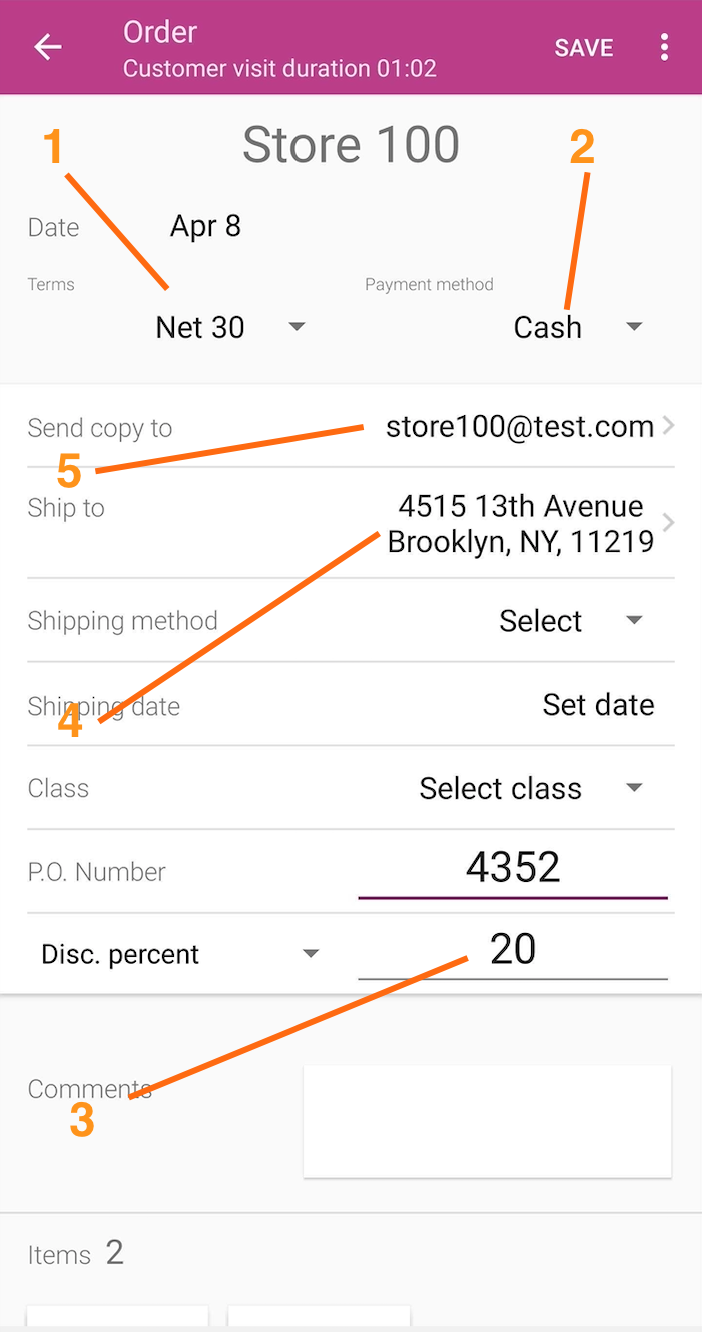The image size is (702, 1332).
Task: Tap the first item thumbnail under Items
Action: point(117,1317)
